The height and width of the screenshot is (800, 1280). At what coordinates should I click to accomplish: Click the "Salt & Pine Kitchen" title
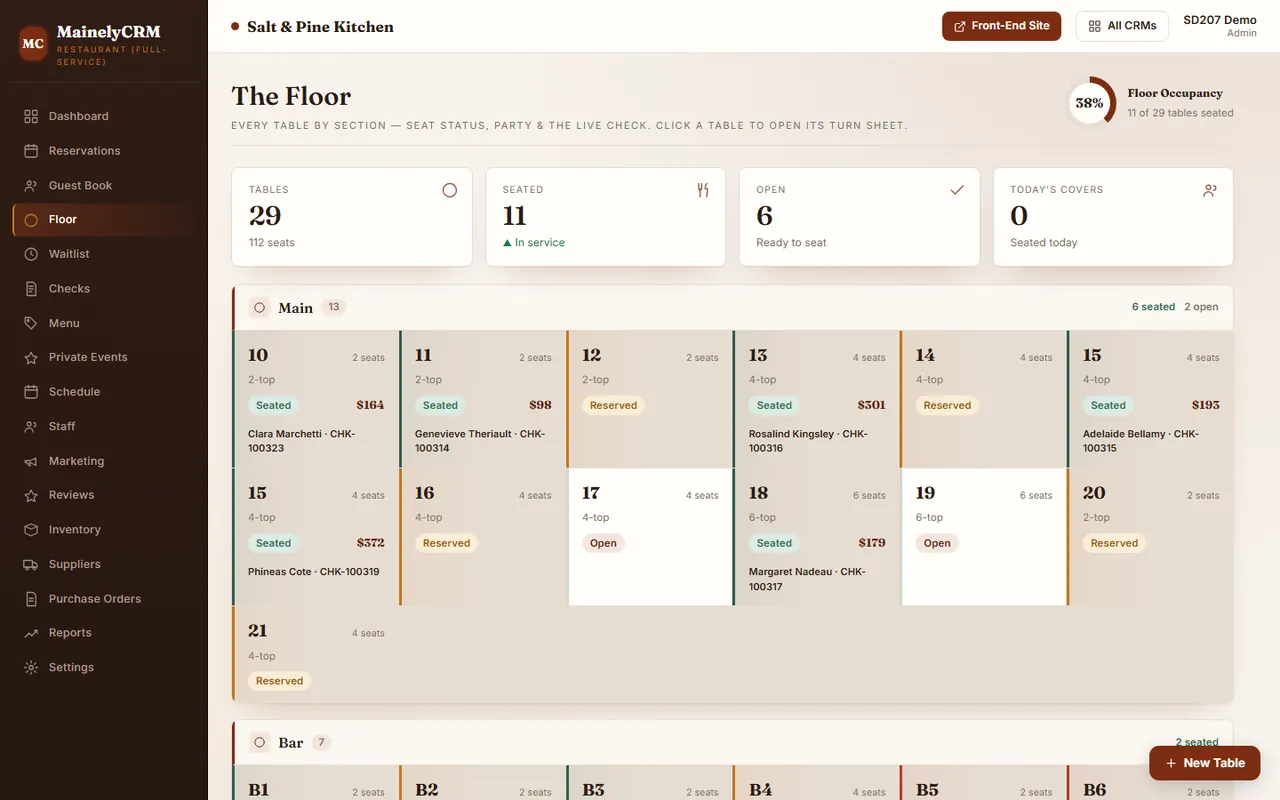click(x=320, y=27)
